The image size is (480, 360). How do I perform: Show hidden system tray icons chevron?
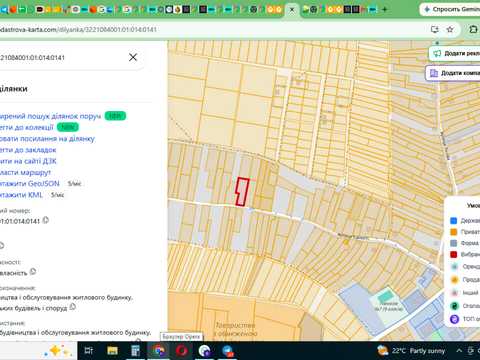459,351
